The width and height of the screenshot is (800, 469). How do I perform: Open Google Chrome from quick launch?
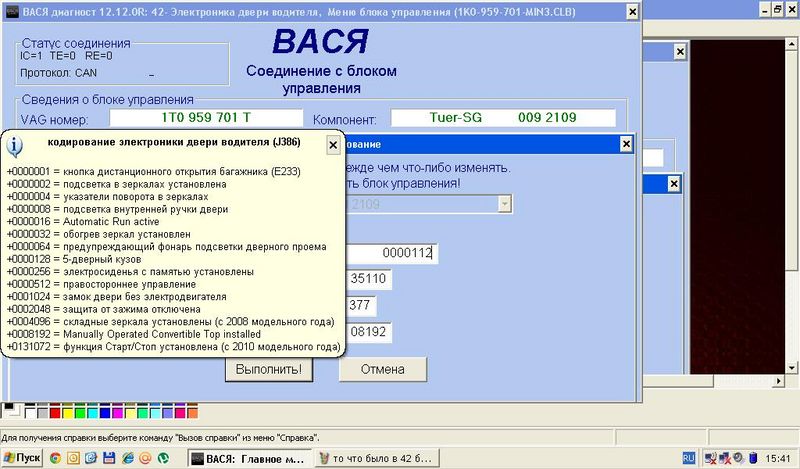click(x=55, y=458)
